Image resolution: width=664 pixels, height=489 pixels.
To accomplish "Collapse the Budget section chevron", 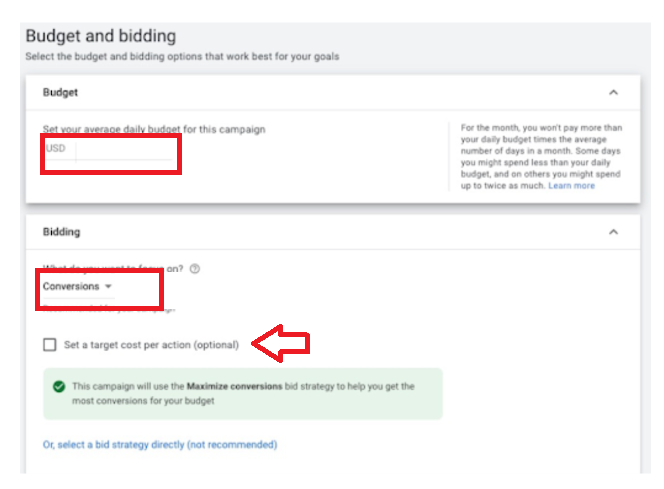I will pos(613,92).
